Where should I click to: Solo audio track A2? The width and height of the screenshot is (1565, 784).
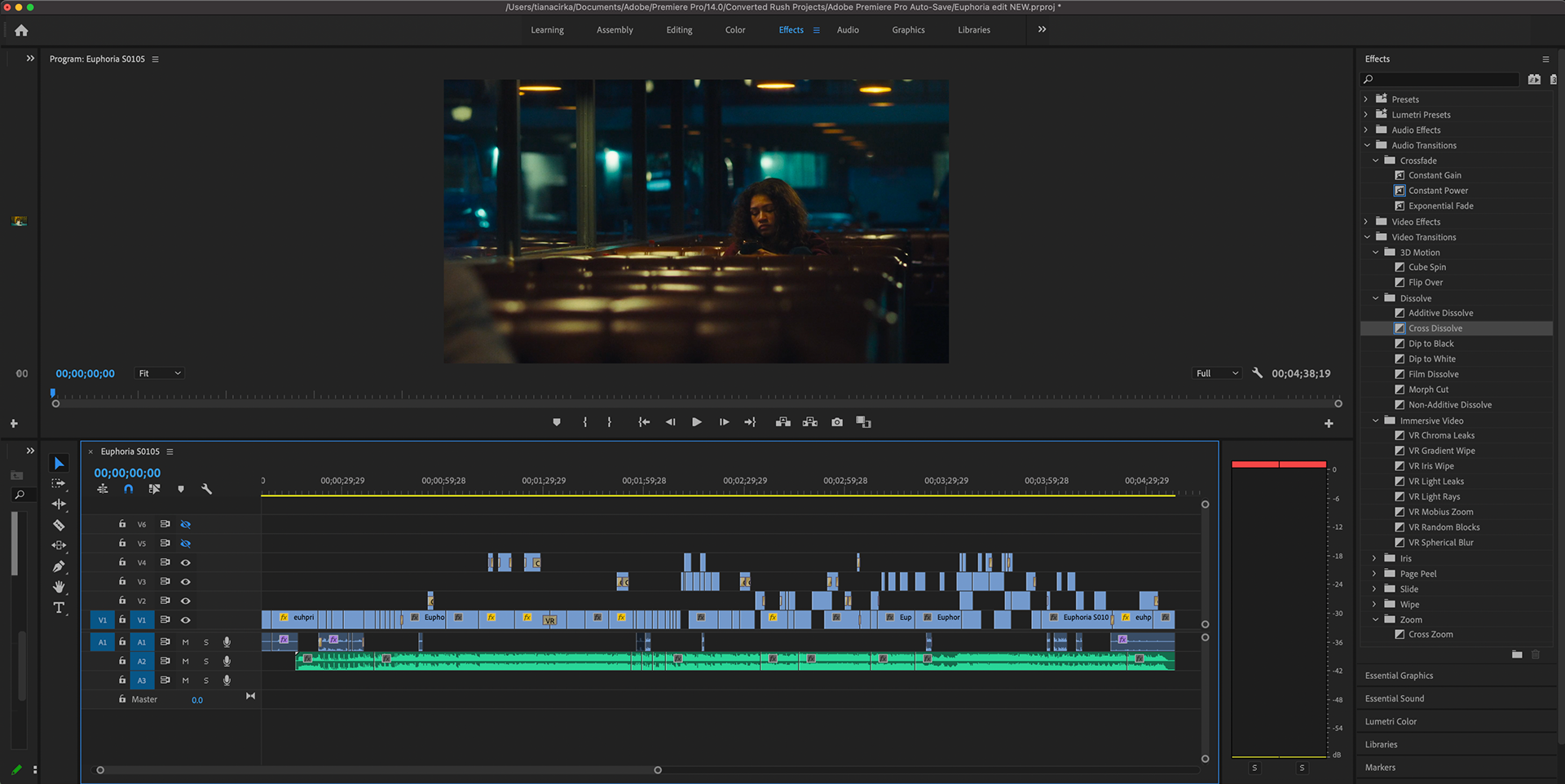pos(206,661)
